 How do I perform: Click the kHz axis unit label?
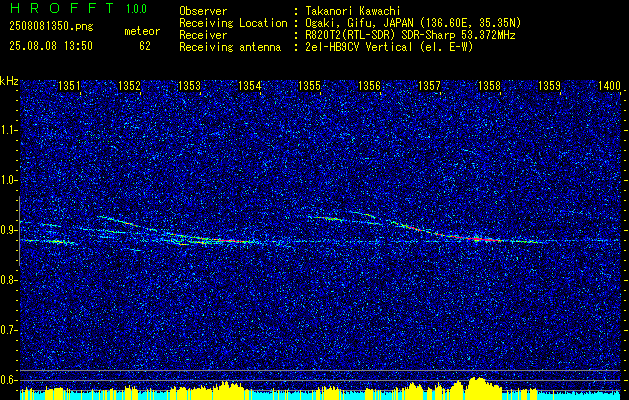coord(9,81)
